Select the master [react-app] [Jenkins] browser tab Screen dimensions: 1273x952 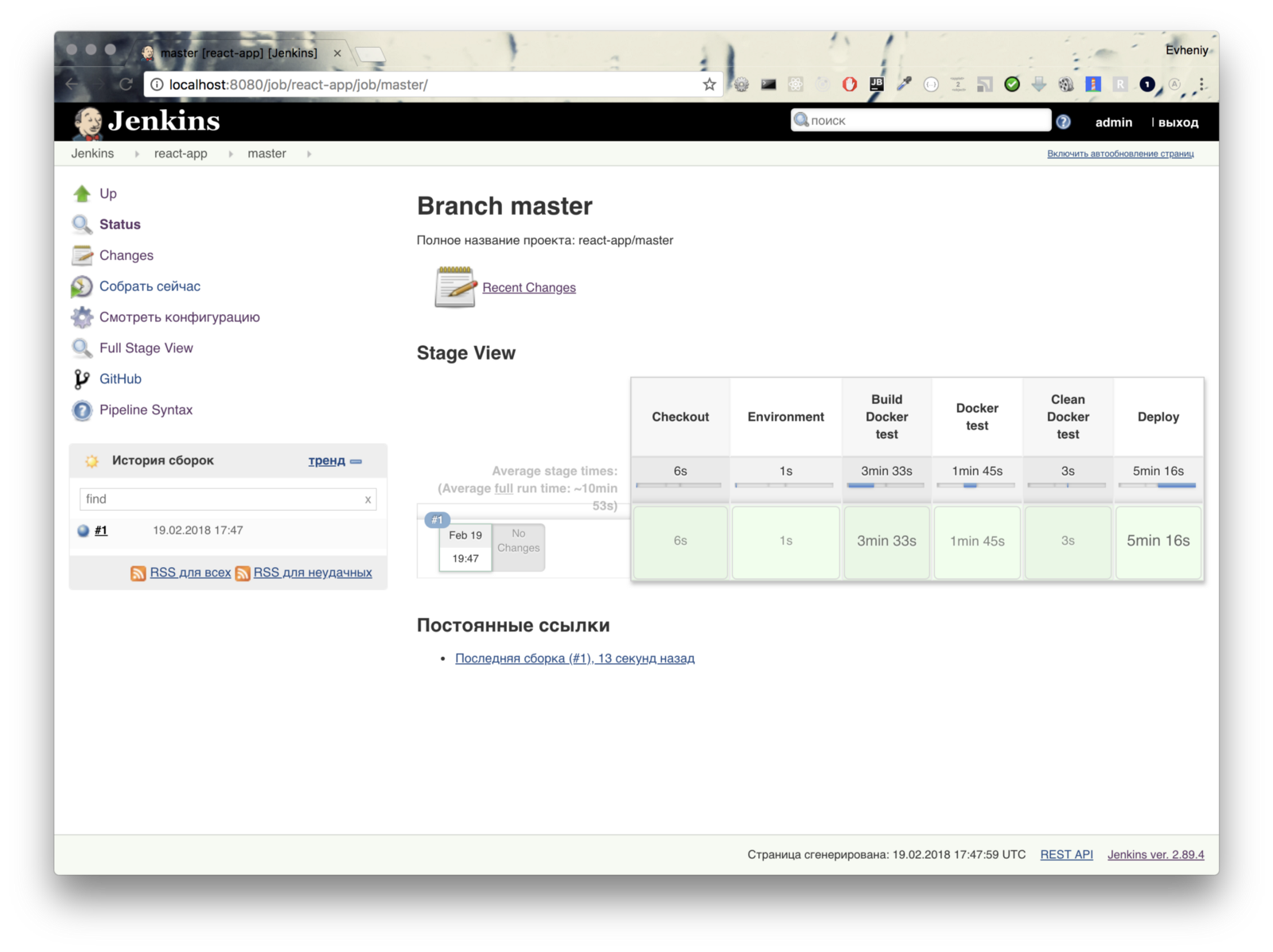(x=239, y=53)
